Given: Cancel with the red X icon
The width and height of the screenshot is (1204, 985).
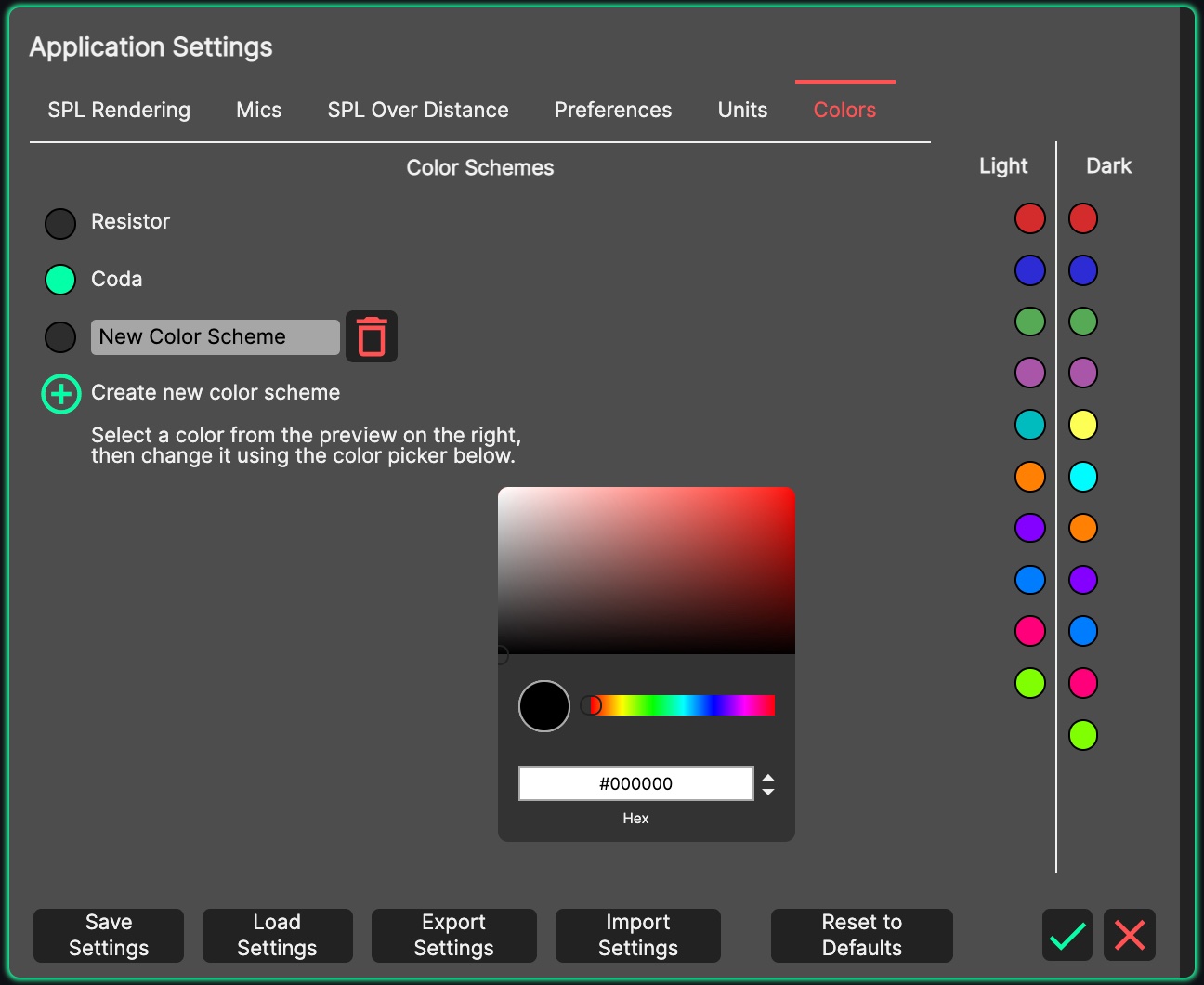Looking at the screenshot, I should tap(1130, 935).
